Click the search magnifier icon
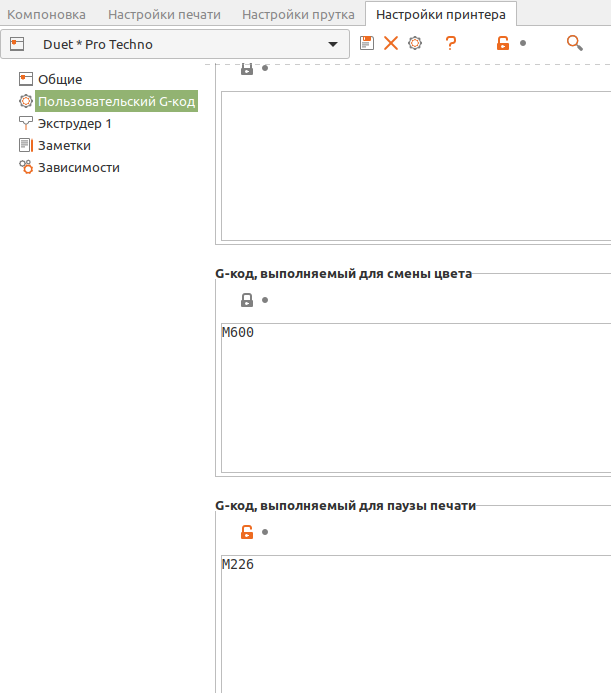611x693 pixels. (574, 43)
